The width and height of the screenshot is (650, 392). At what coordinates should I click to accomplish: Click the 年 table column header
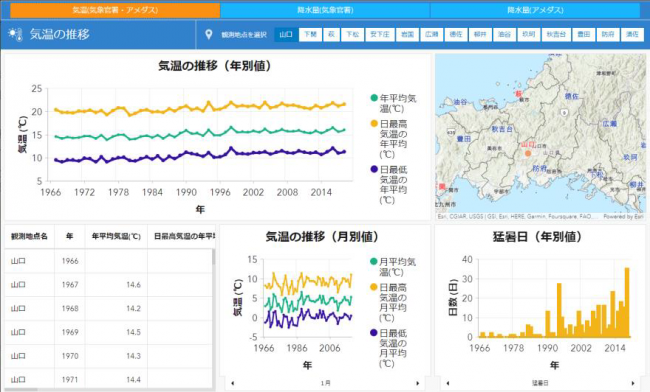point(69,236)
